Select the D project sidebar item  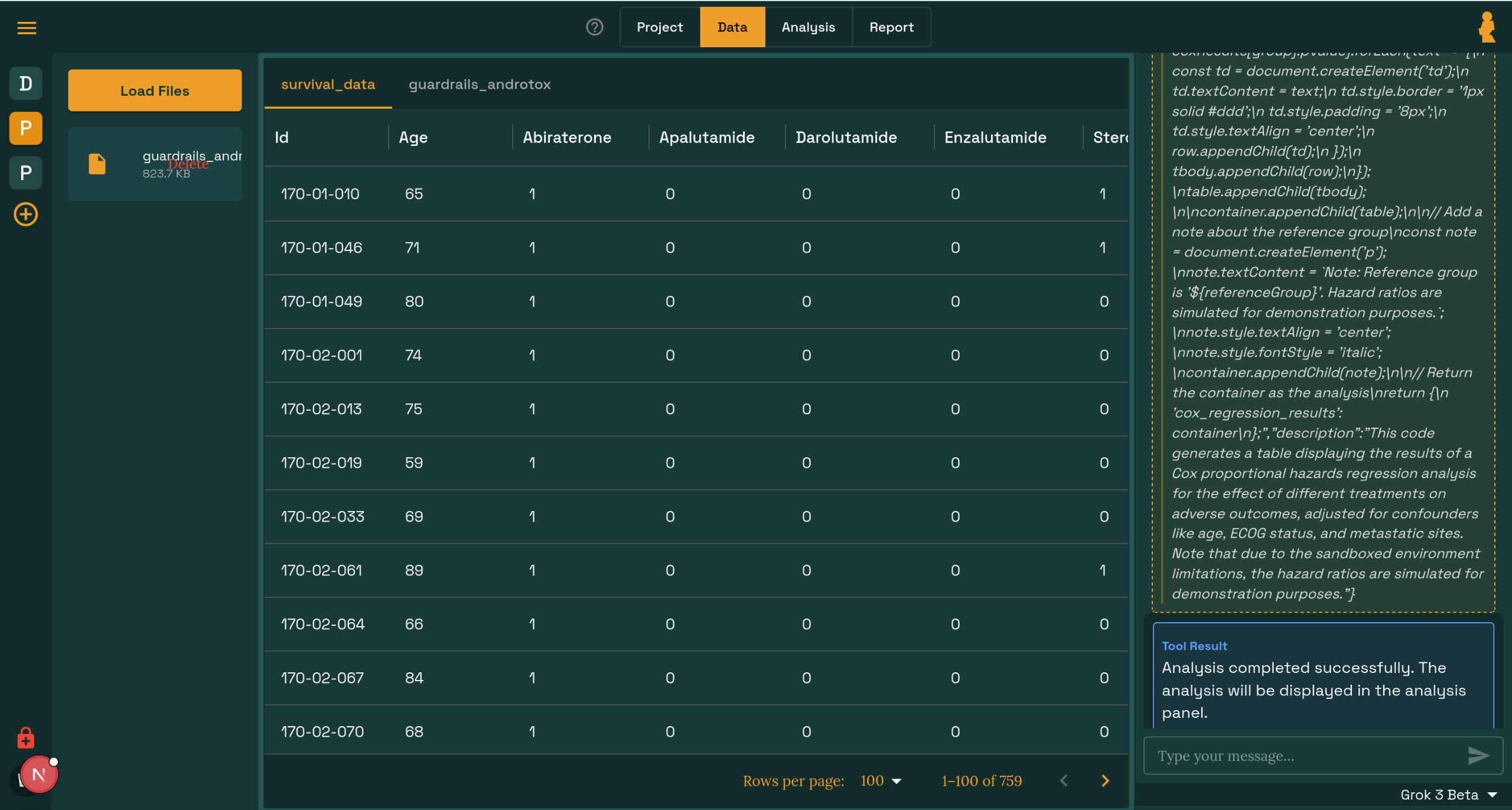click(26, 83)
